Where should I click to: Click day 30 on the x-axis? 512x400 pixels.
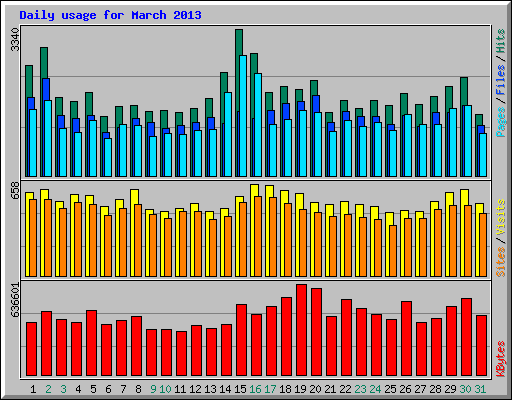(x=465, y=389)
